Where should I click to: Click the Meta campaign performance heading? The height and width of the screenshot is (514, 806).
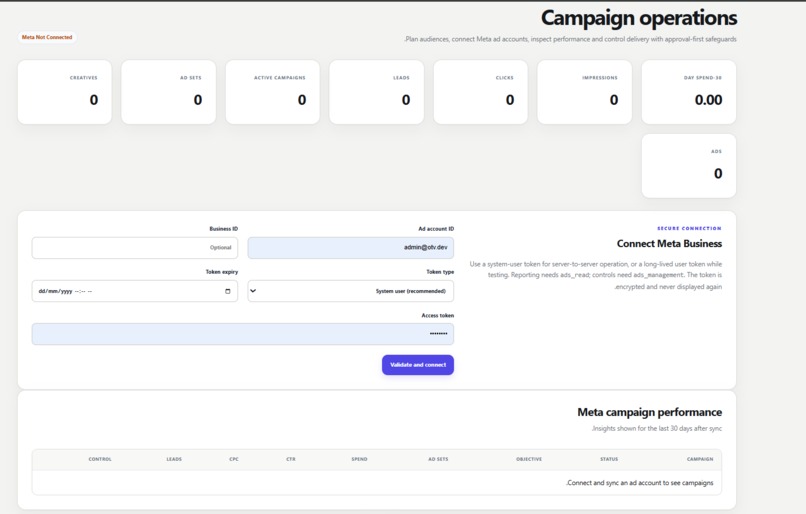click(x=649, y=412)
